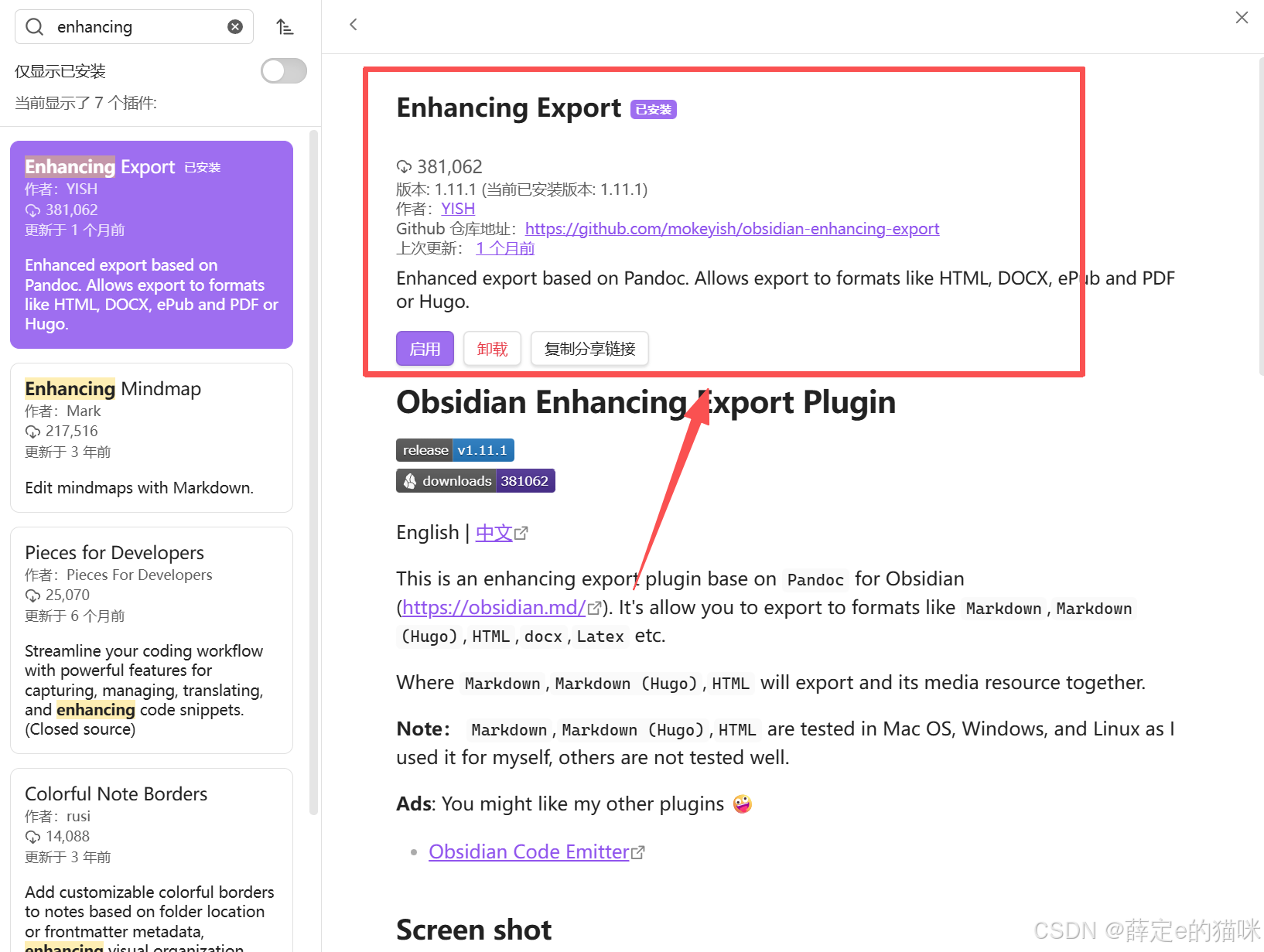1264x952 pixels.
Task: Uninstall plugin with 卸载 button
Action: pyautogui.click(x=492, y=349)
